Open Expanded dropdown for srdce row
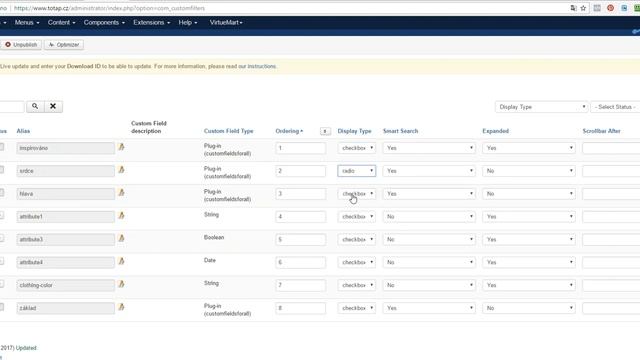The width and height of the screenshot is (640, 360). 529,171
